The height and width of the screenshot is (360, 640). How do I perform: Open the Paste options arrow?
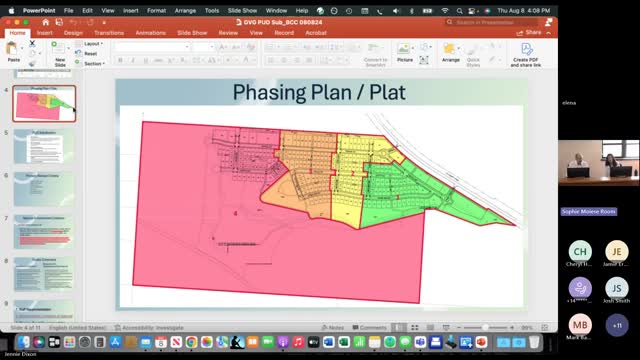coord(22,48)
